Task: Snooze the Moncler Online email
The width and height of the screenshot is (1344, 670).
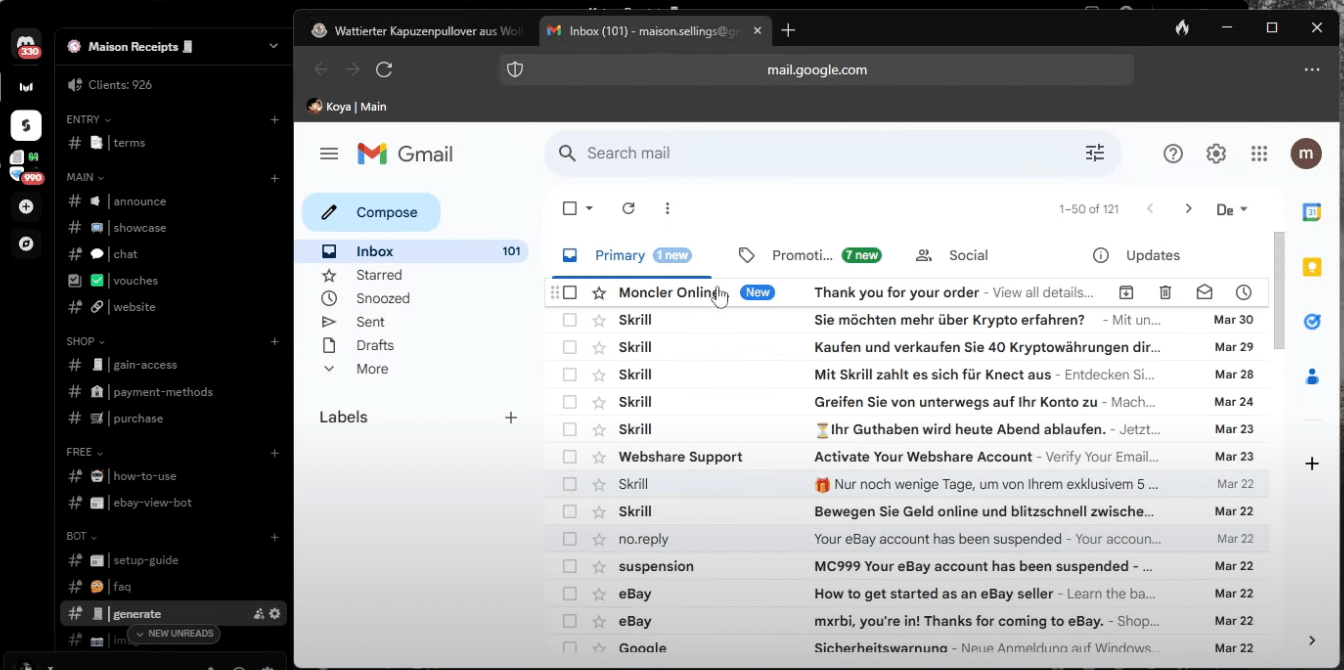Action: 1243,293
